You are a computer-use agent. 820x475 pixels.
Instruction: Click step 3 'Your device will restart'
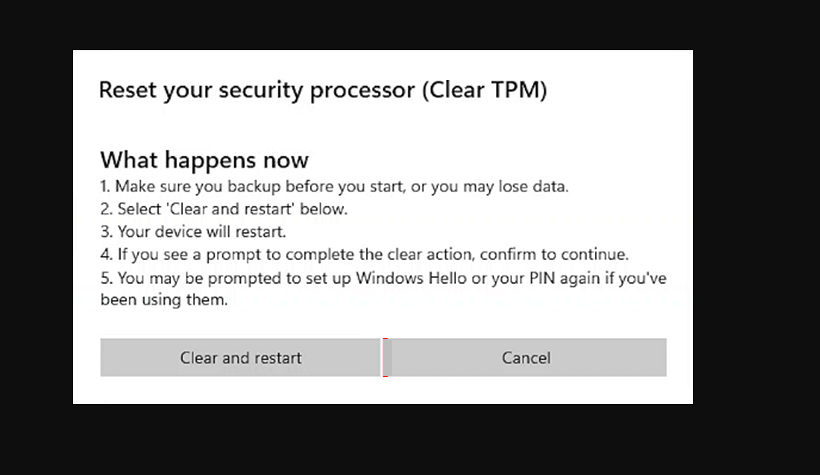point(193,232)
